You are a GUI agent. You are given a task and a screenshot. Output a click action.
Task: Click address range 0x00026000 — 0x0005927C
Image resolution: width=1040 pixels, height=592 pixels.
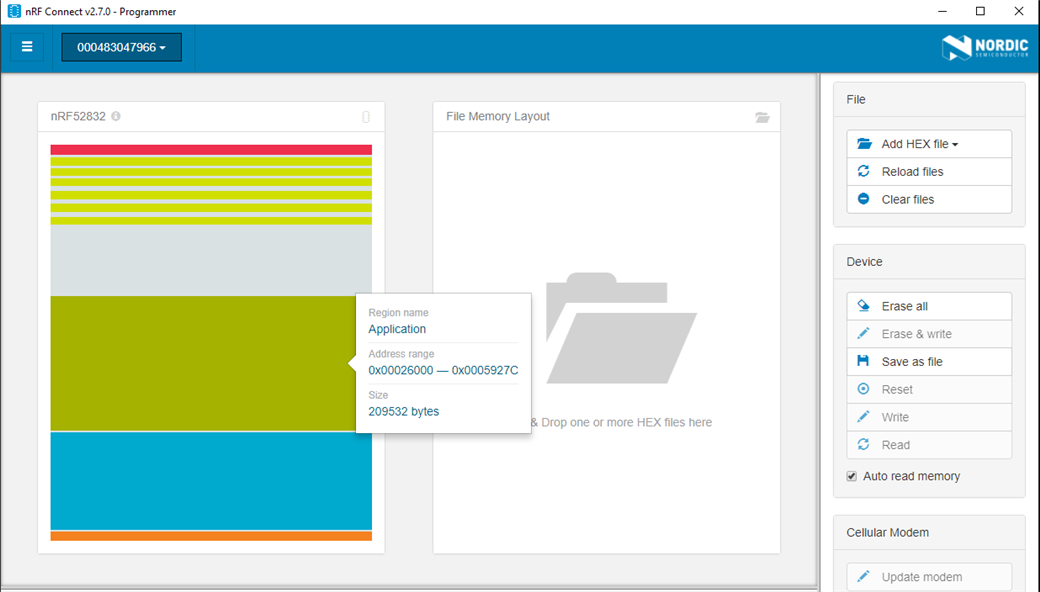tap(443, 371)
